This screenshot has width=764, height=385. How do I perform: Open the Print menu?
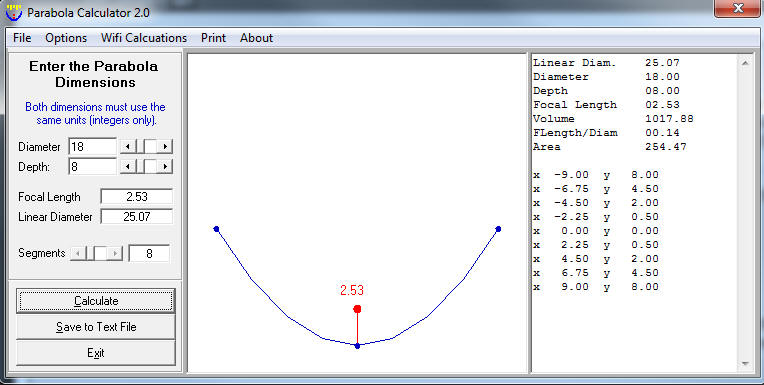tap(213, 38)
